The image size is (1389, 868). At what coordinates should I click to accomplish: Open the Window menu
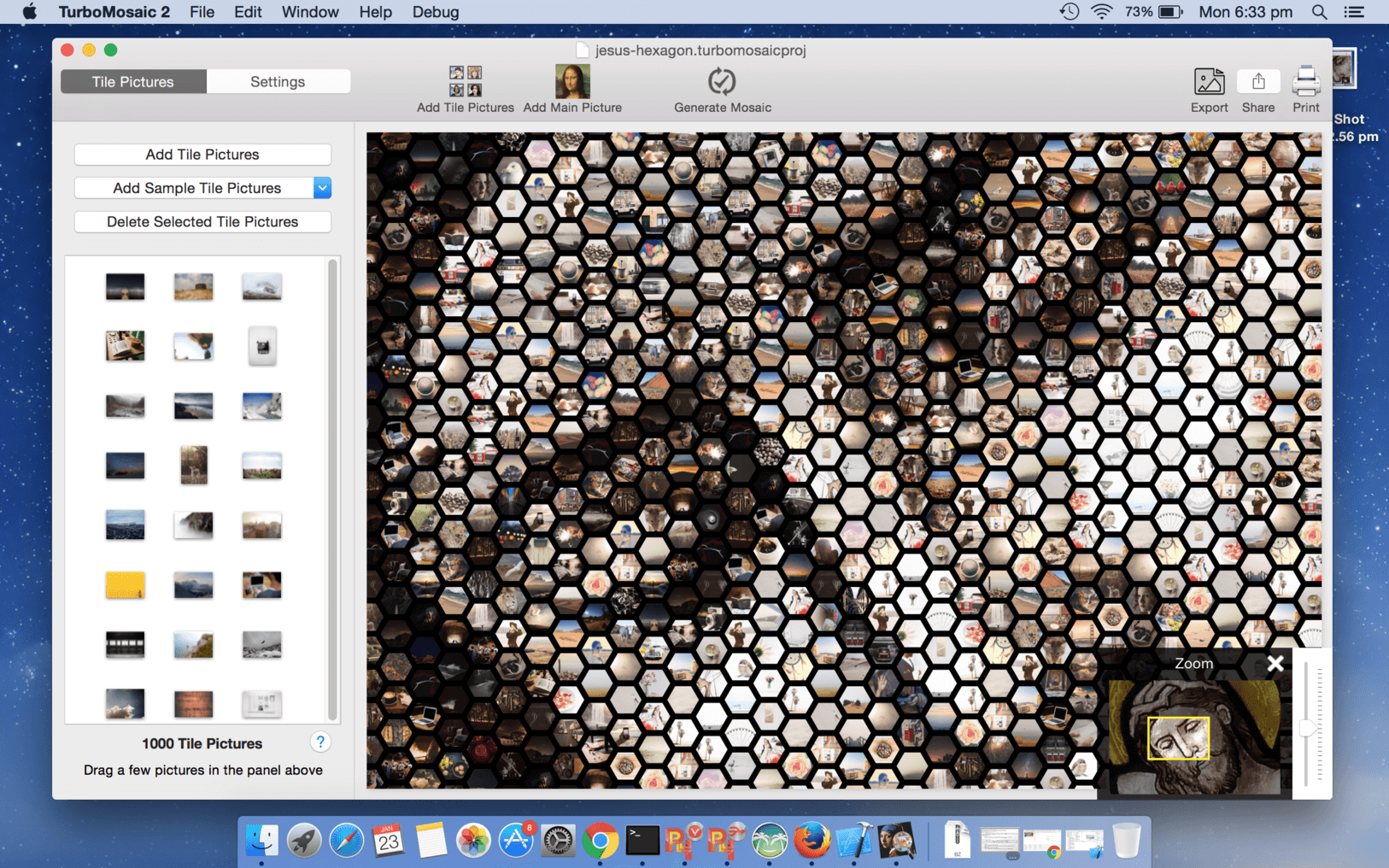point(310,12)
